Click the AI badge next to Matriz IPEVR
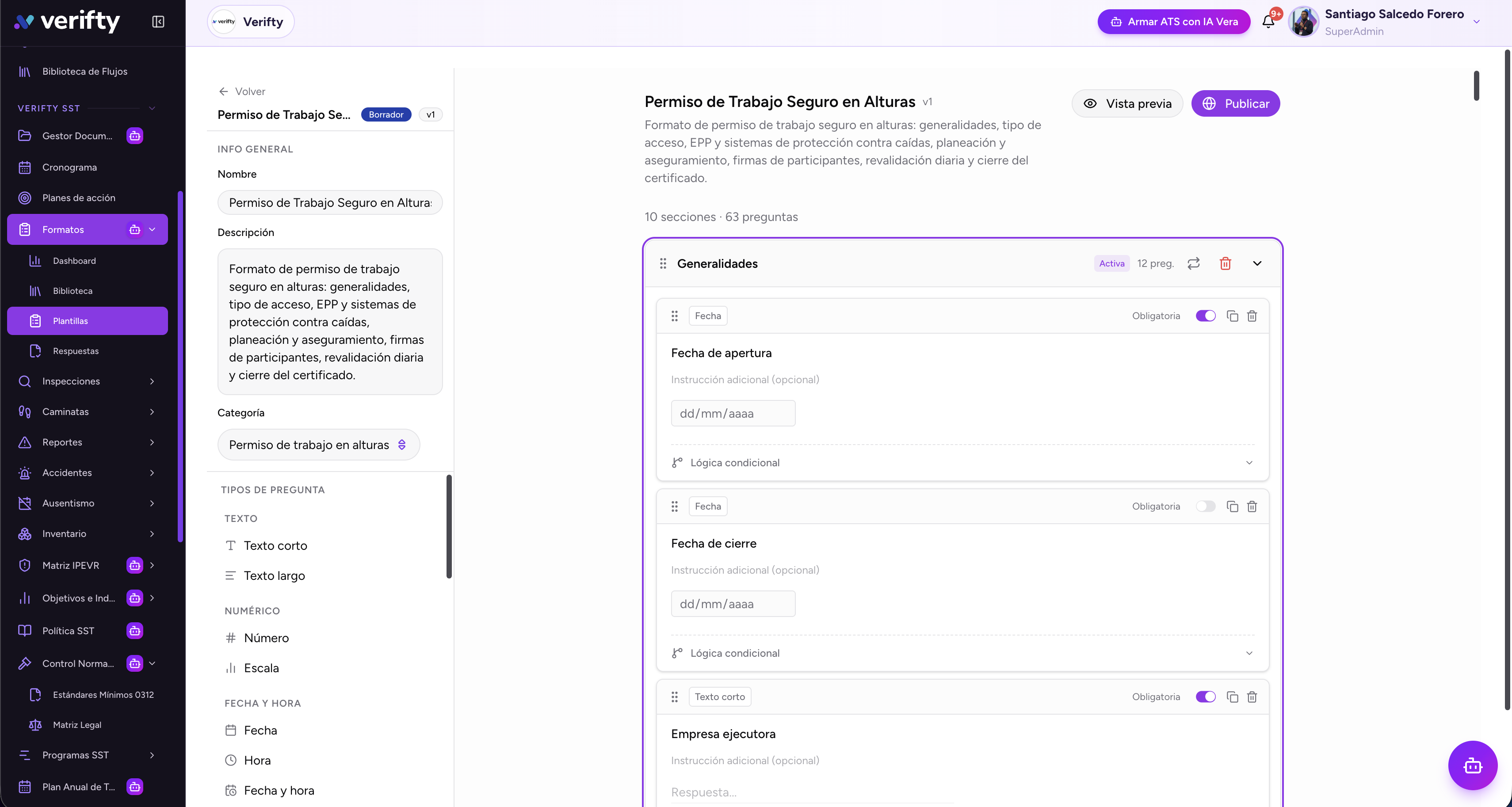The height and width of the screenshot is (807, 1512). click(x=134, y=565)
